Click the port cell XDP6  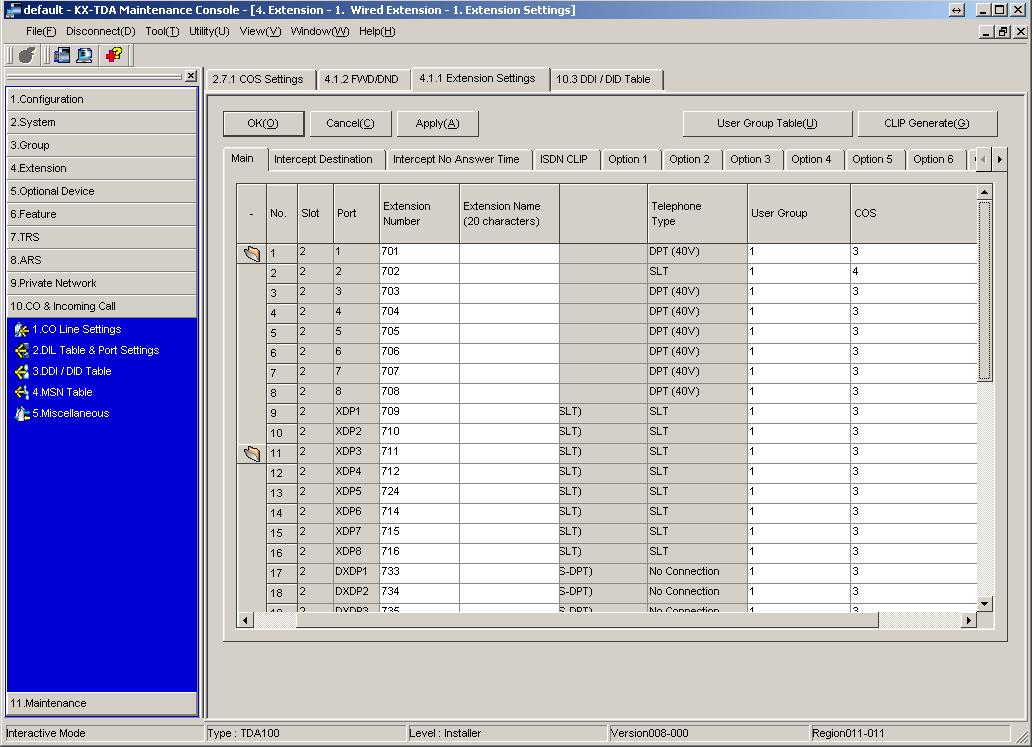pos(356,513)
